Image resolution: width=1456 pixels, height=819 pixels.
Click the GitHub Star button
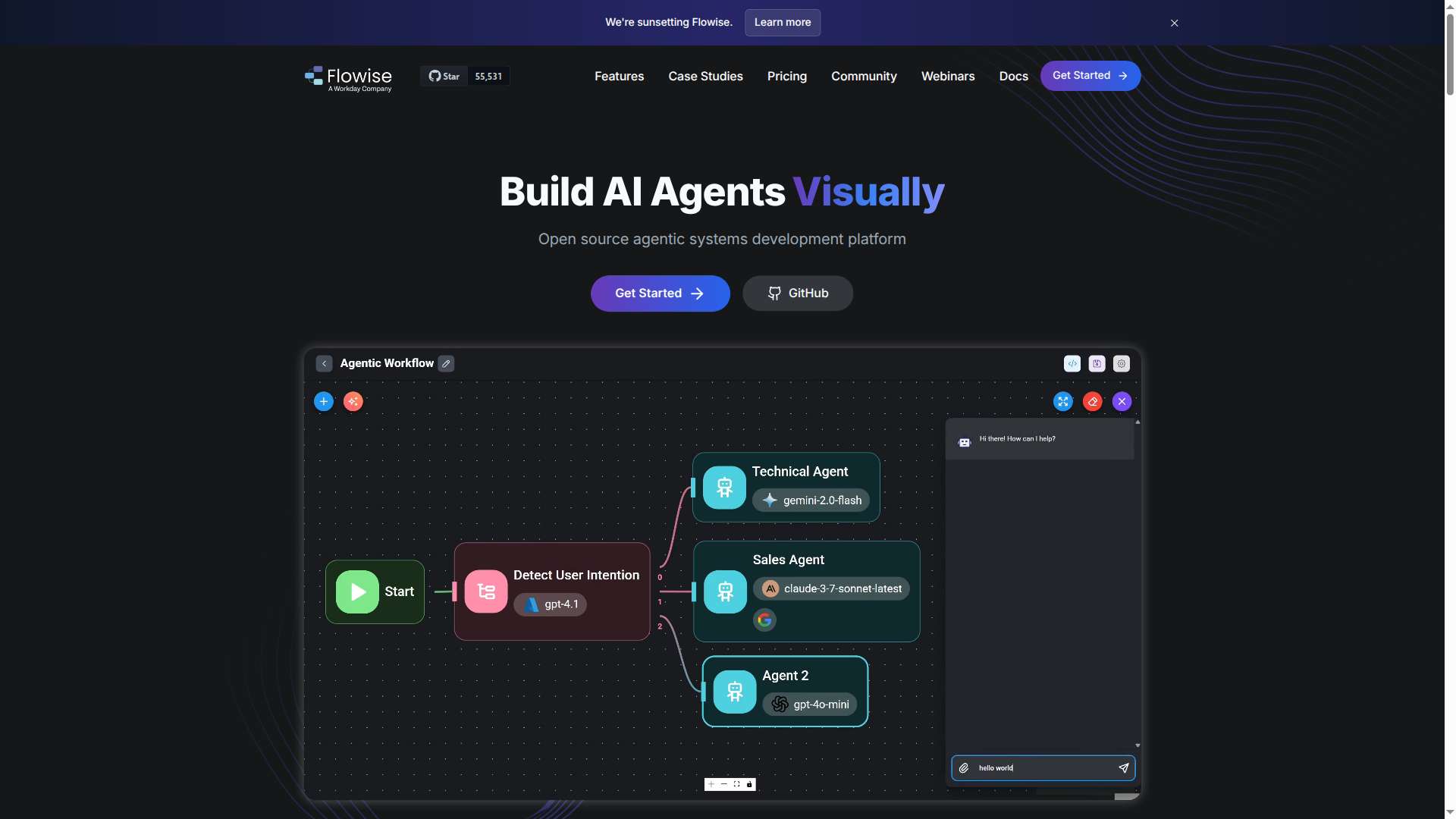tap(444, 76)
